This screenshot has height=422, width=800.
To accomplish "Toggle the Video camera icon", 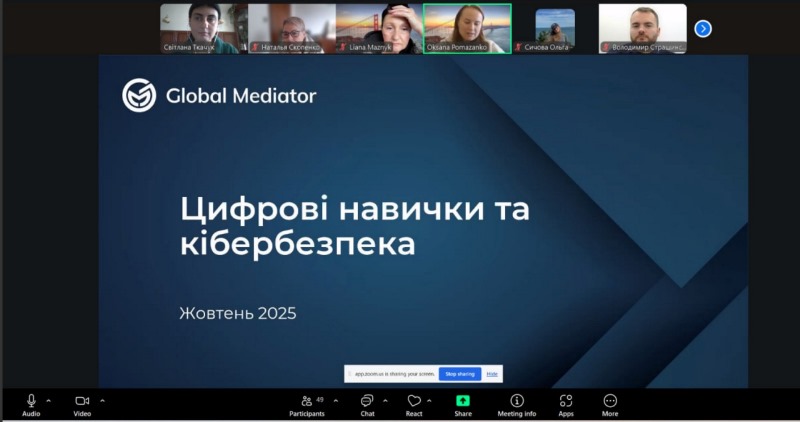I will tap(82, 401).
